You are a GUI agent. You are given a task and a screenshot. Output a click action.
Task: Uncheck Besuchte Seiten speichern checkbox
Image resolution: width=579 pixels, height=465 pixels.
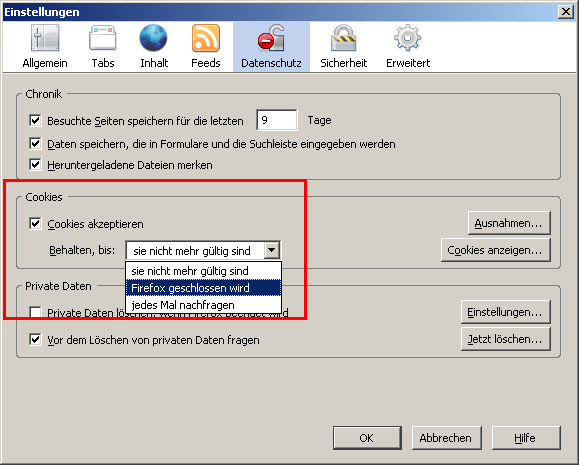tap(35, 120)
